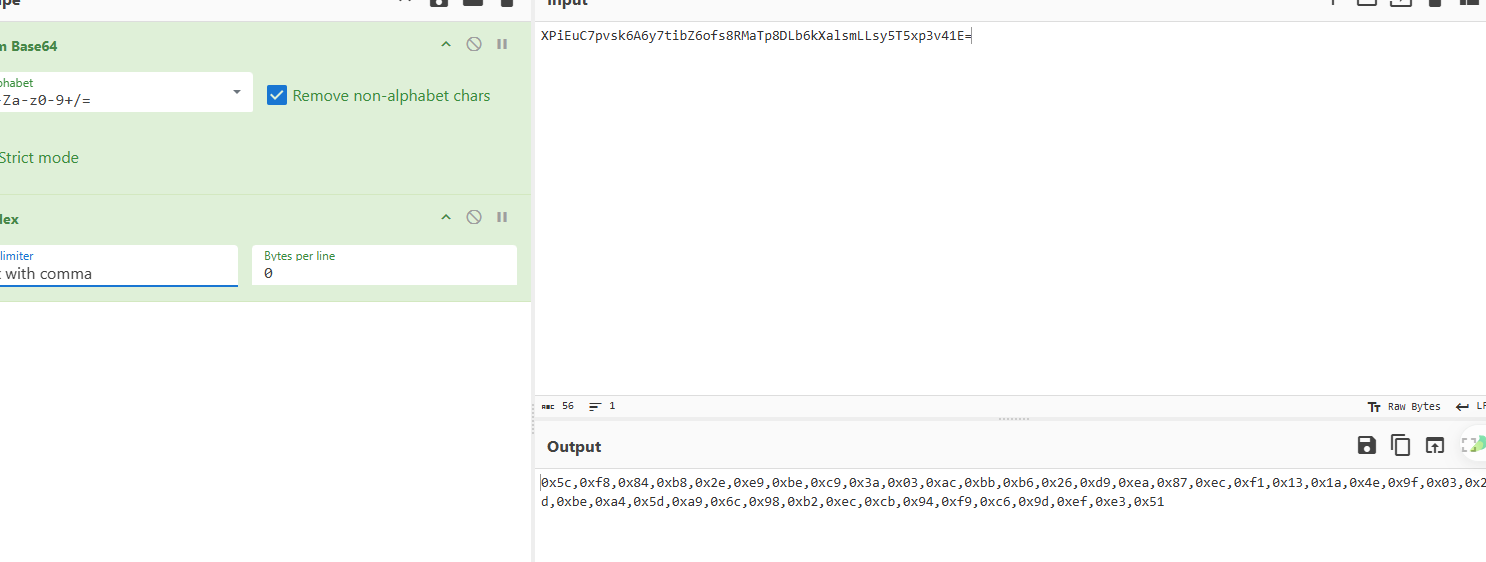Open the Base64 Alphabet dropdown
The height and width of the screenshot is (562, 1486).
pyautogui.click(x=237, y=92)
